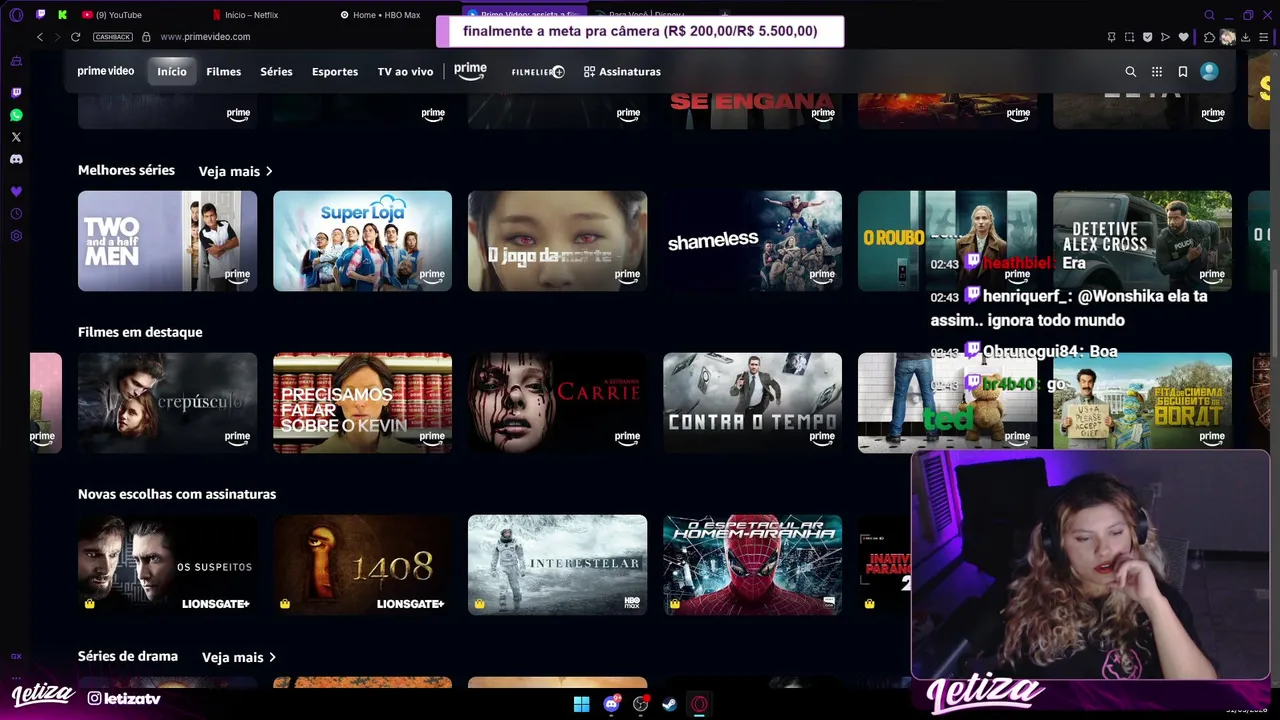The image size is (1280, 720).
Task: Open O Espetacular Homem-Aranha thumbnail
Action: (x=752, y=565)
